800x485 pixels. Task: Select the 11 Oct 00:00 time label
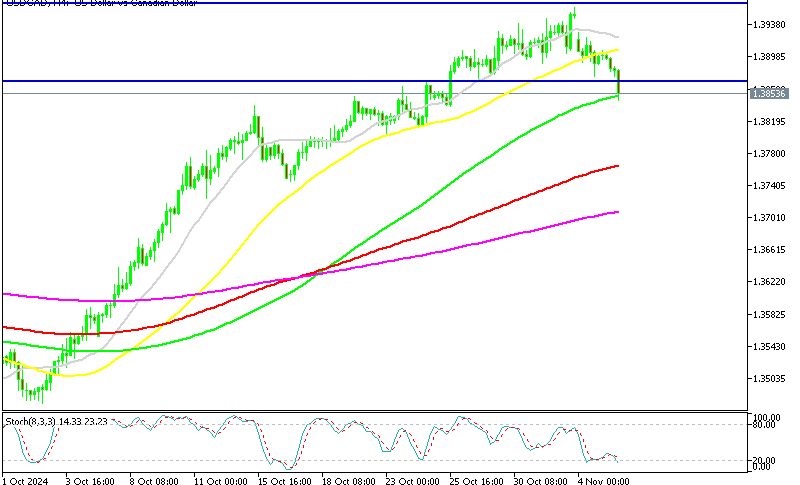[220, 481]
